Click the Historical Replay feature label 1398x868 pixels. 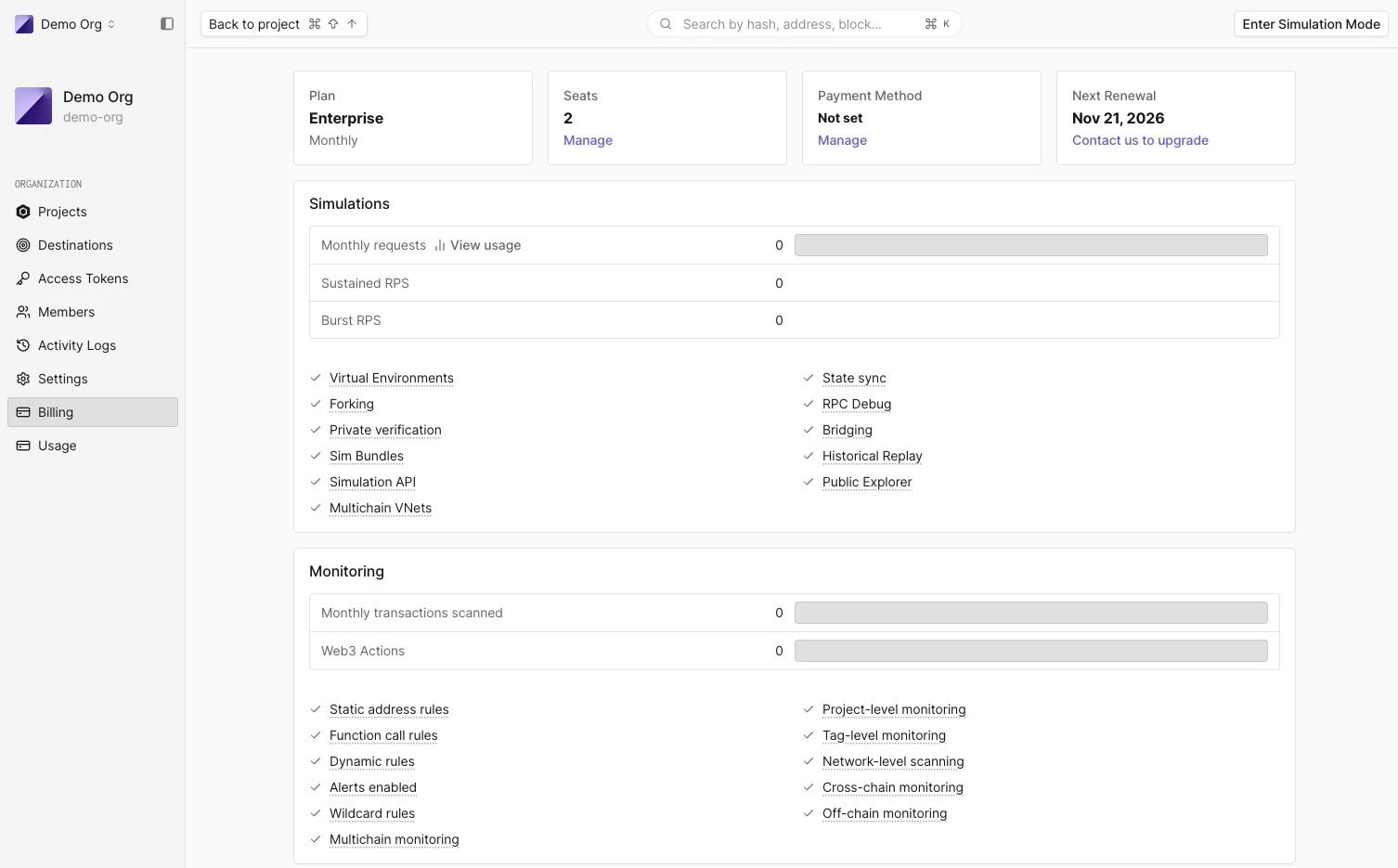tap(873, 456)
